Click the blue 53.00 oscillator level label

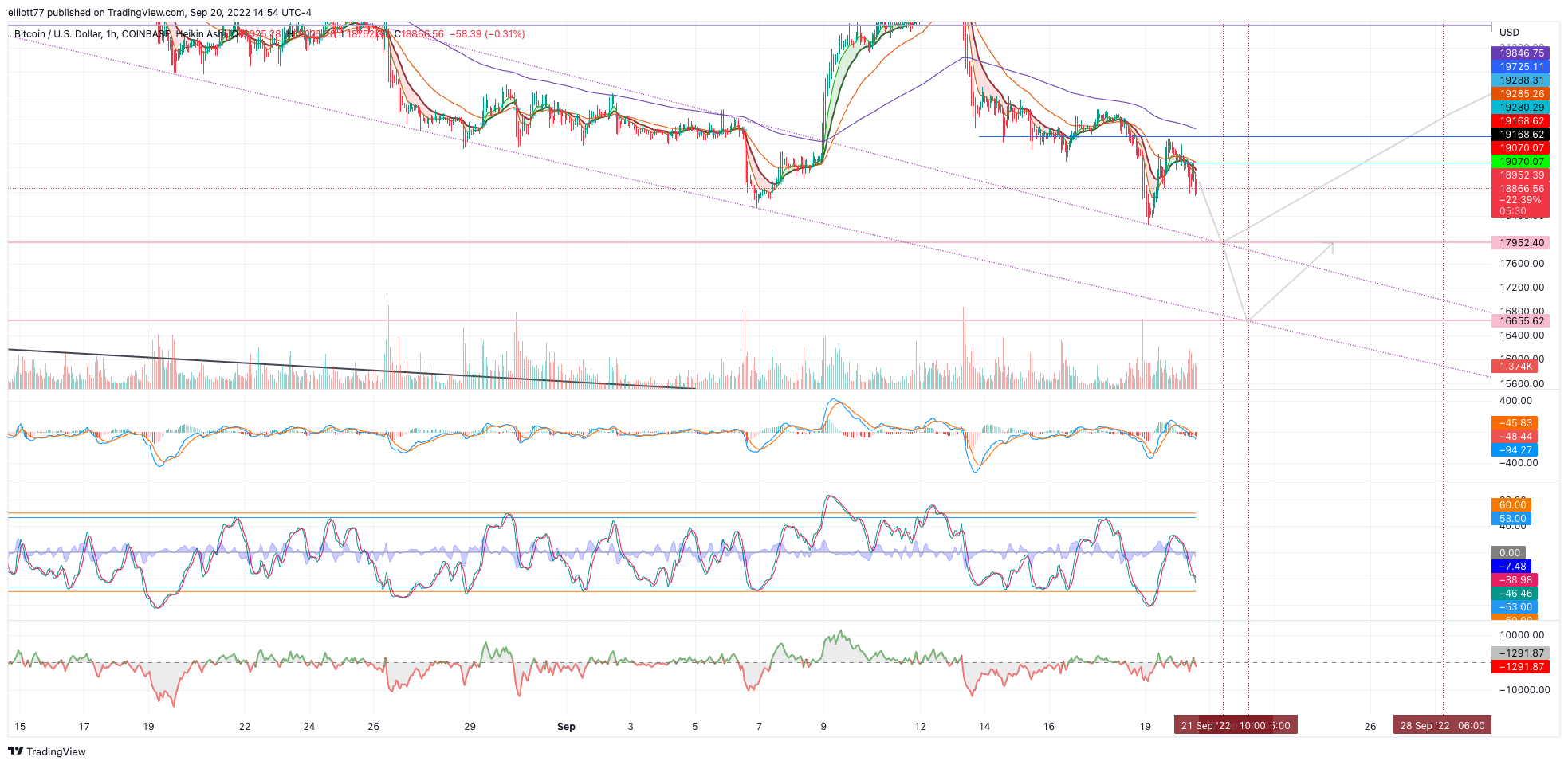tap(1511, 519)
